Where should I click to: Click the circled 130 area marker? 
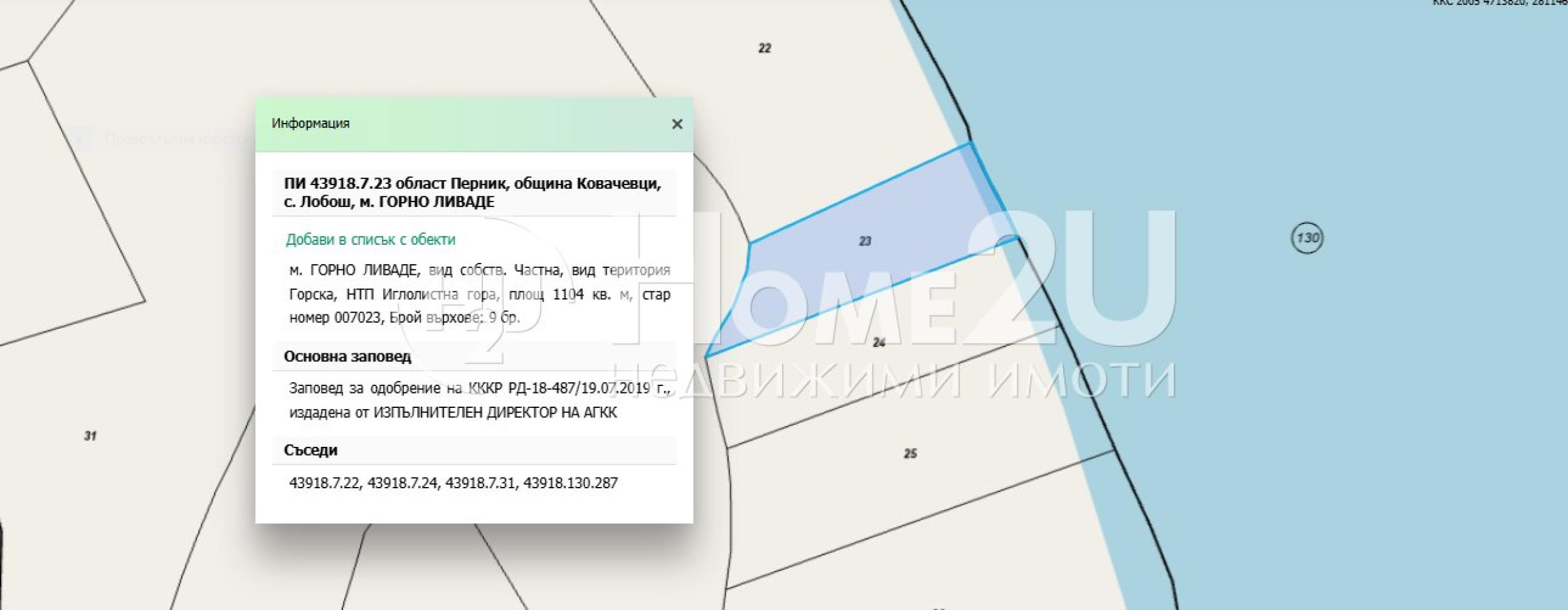[1307, 238]
